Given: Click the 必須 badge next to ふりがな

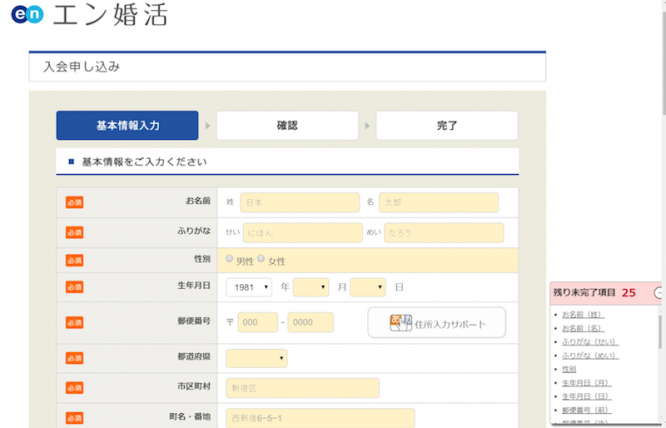Looking at the screenshot, I should (74, 233).
